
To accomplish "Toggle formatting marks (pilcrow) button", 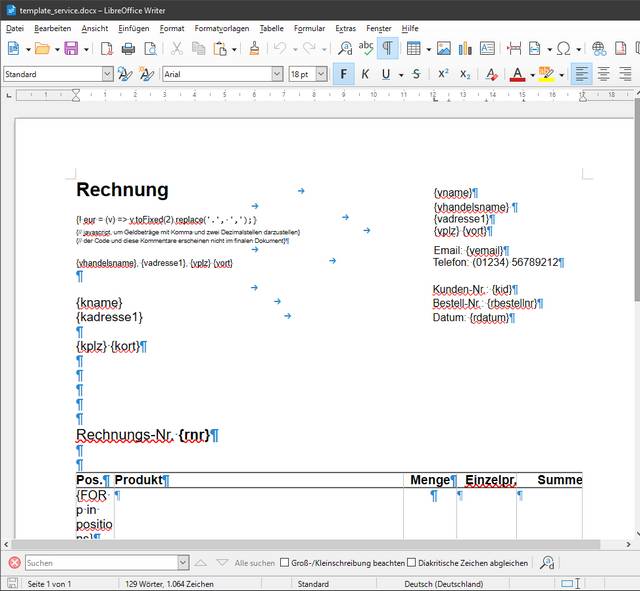I will pos(387,48).
